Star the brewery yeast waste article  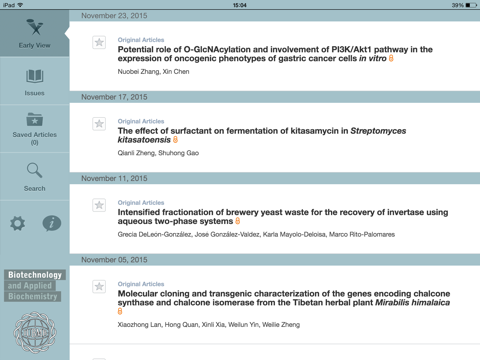point(99,205)
